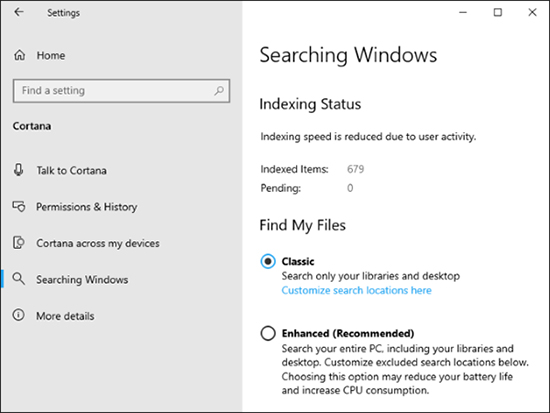Click the Cortana section header
Image resolution: width=550 pixels, height=413 pixels.
coord(32,126)
